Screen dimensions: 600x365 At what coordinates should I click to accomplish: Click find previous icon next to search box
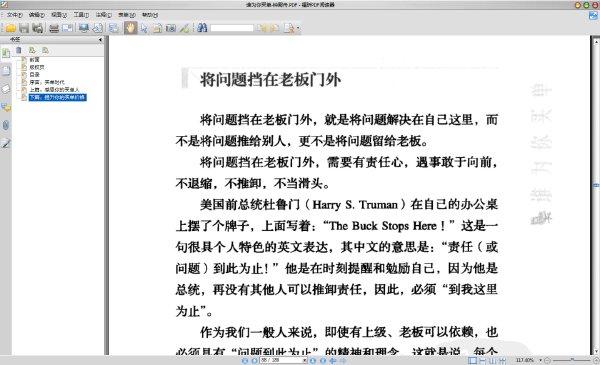pyautogui.click(x=262, y=28)
